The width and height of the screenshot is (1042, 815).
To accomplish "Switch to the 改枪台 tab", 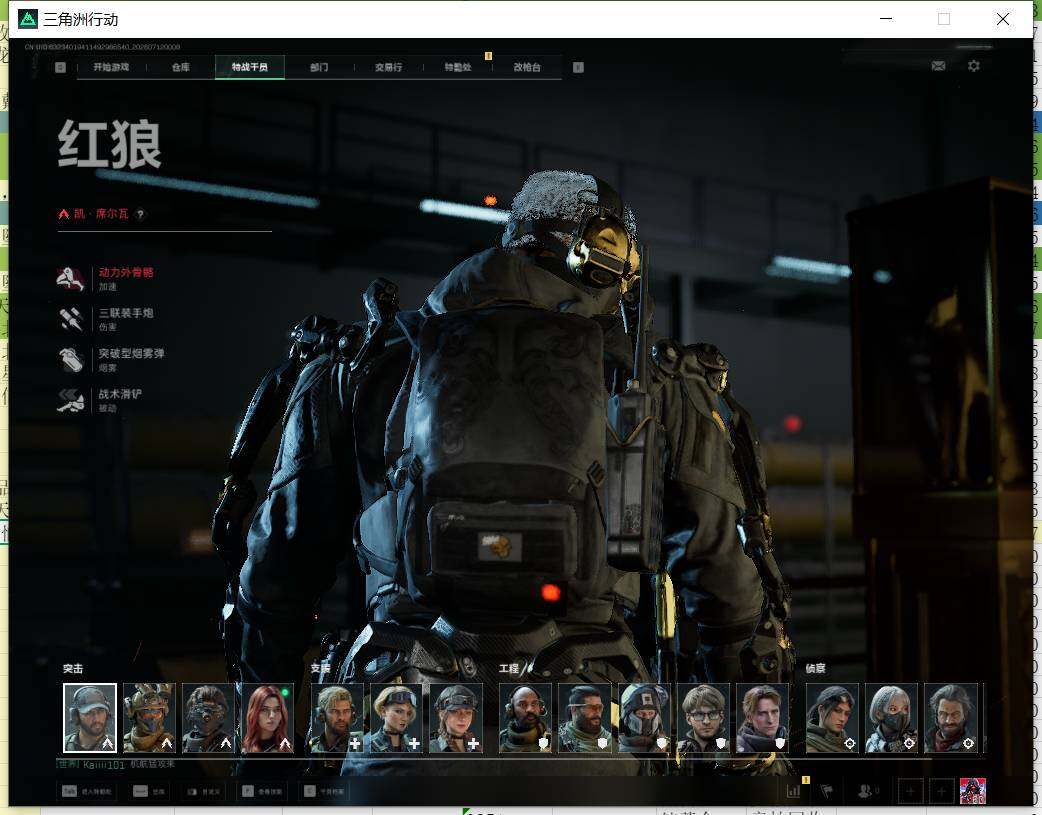I will (x=527, y=67).
